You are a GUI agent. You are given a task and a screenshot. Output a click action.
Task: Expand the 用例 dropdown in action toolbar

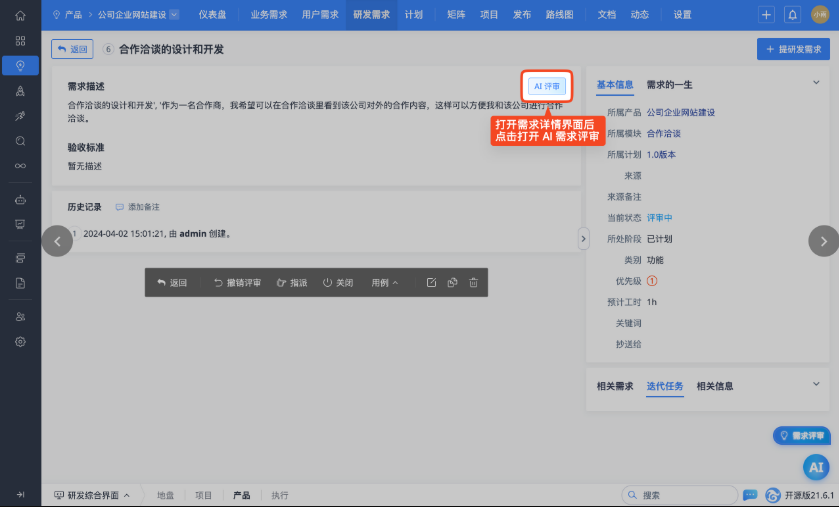(385, 282)
